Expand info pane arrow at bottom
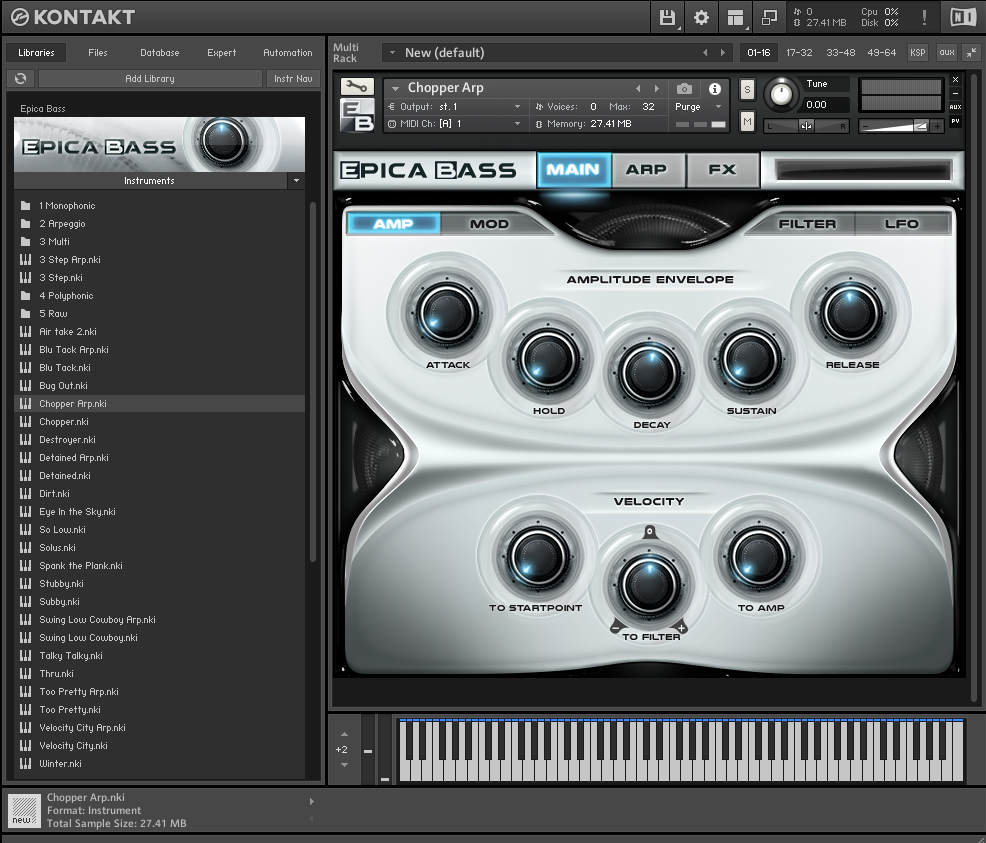Screen dimensions: 986x843 (x=311, y=802)
